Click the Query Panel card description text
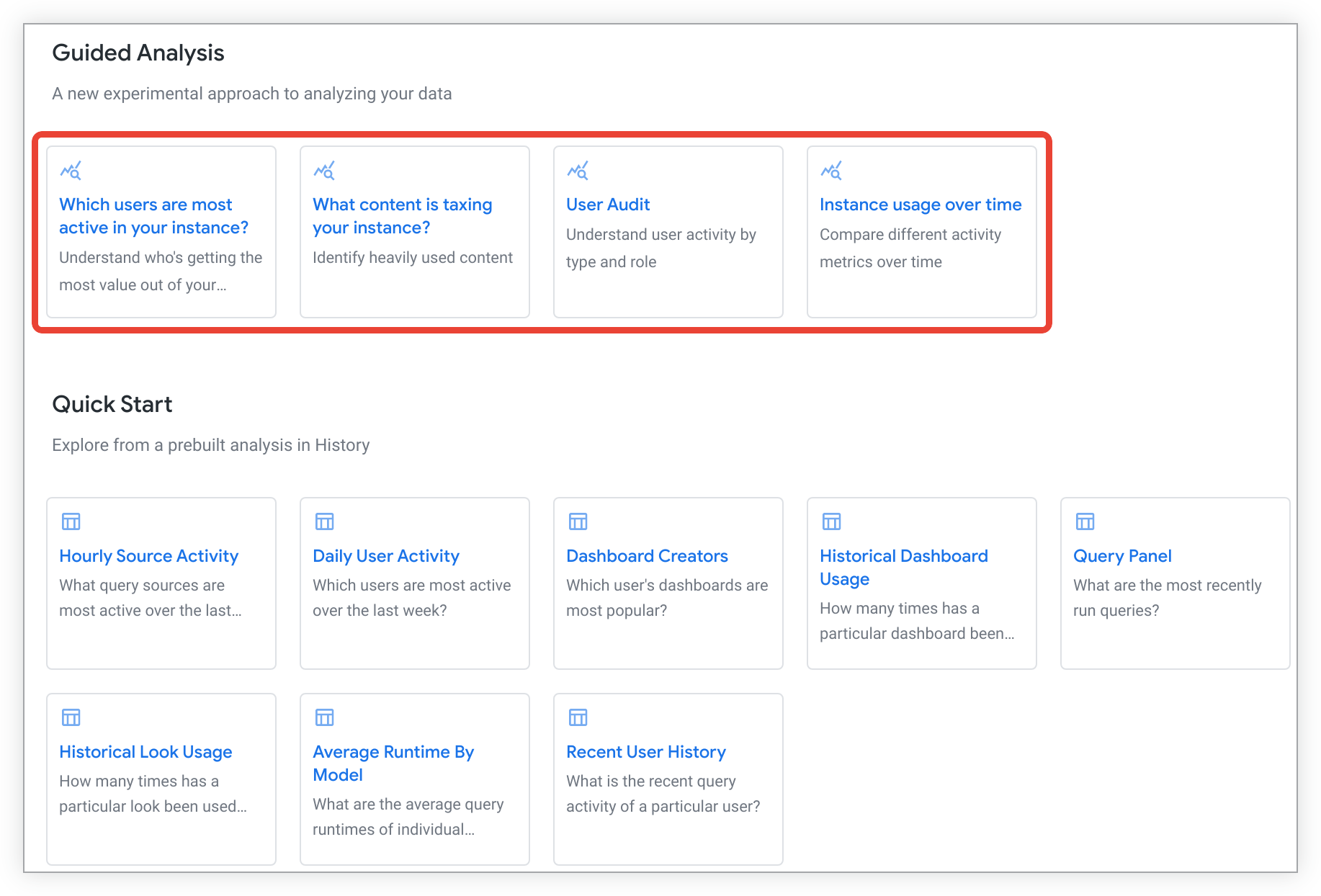This screenshot has width=1321, height=896. pyautogui.click(x=1167, y=598)
